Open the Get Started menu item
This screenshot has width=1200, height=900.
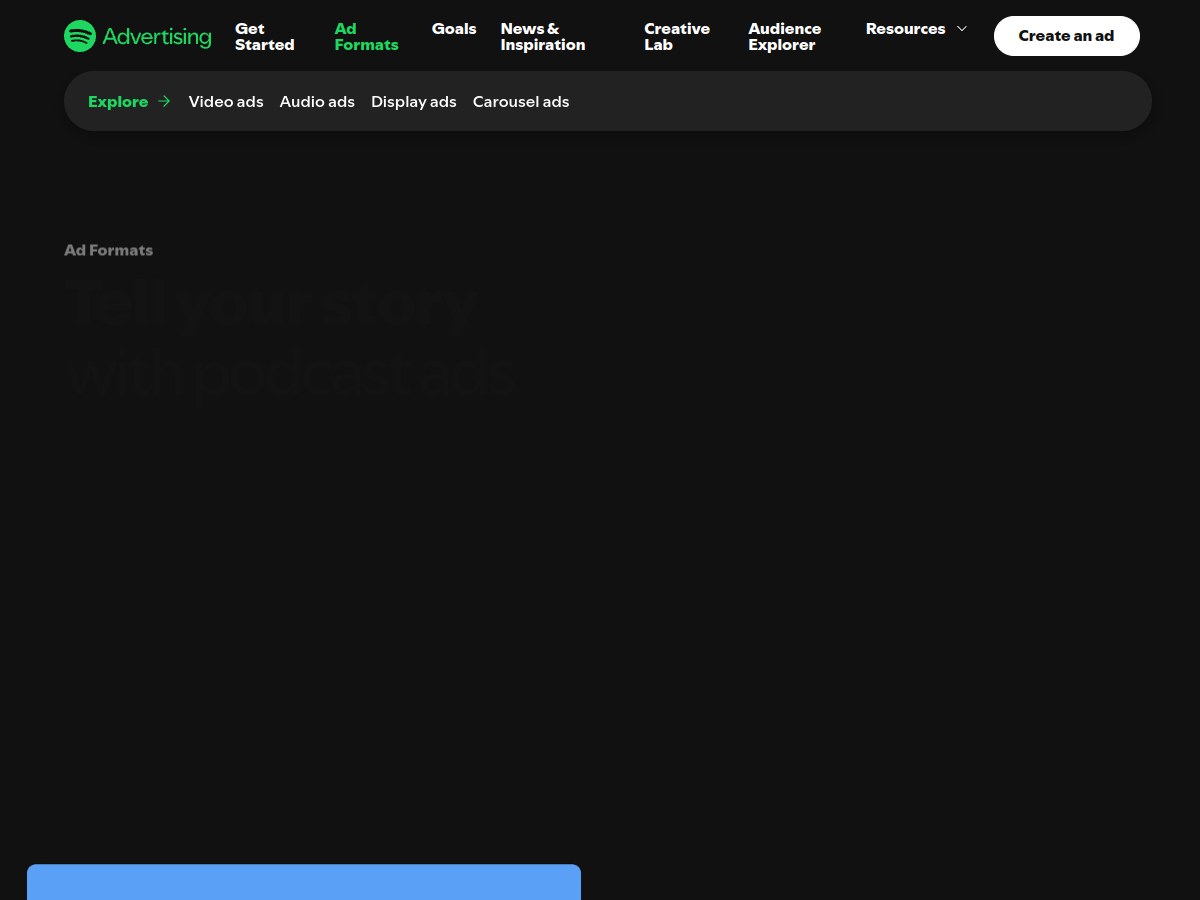click(x=265, y=37)
